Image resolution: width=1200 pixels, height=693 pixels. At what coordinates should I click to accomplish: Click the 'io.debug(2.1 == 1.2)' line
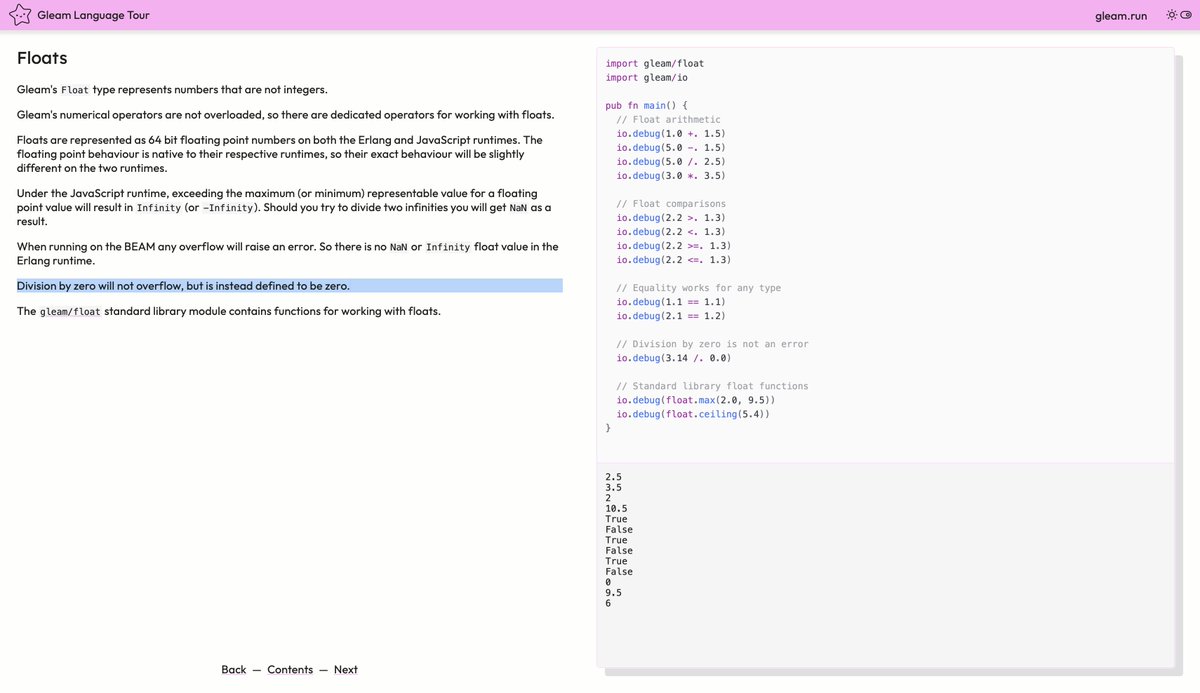[671, 316]
